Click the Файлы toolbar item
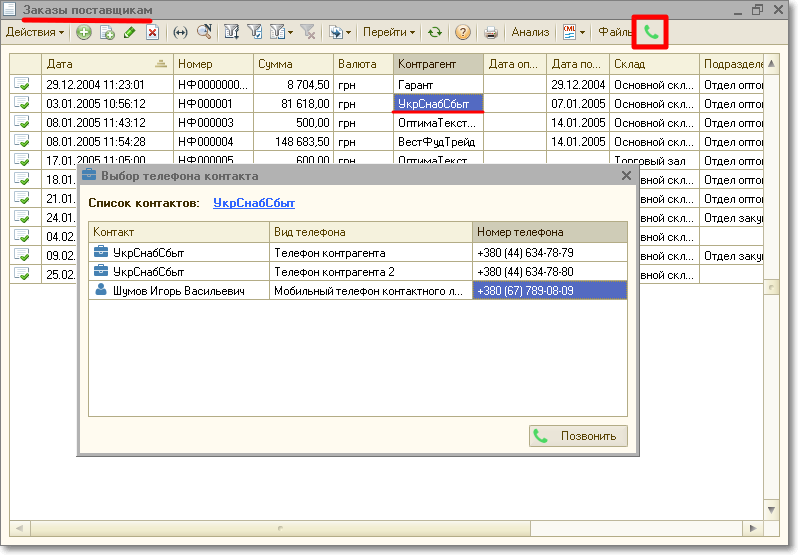Screen dimensions: 798x555 [614, 32]
